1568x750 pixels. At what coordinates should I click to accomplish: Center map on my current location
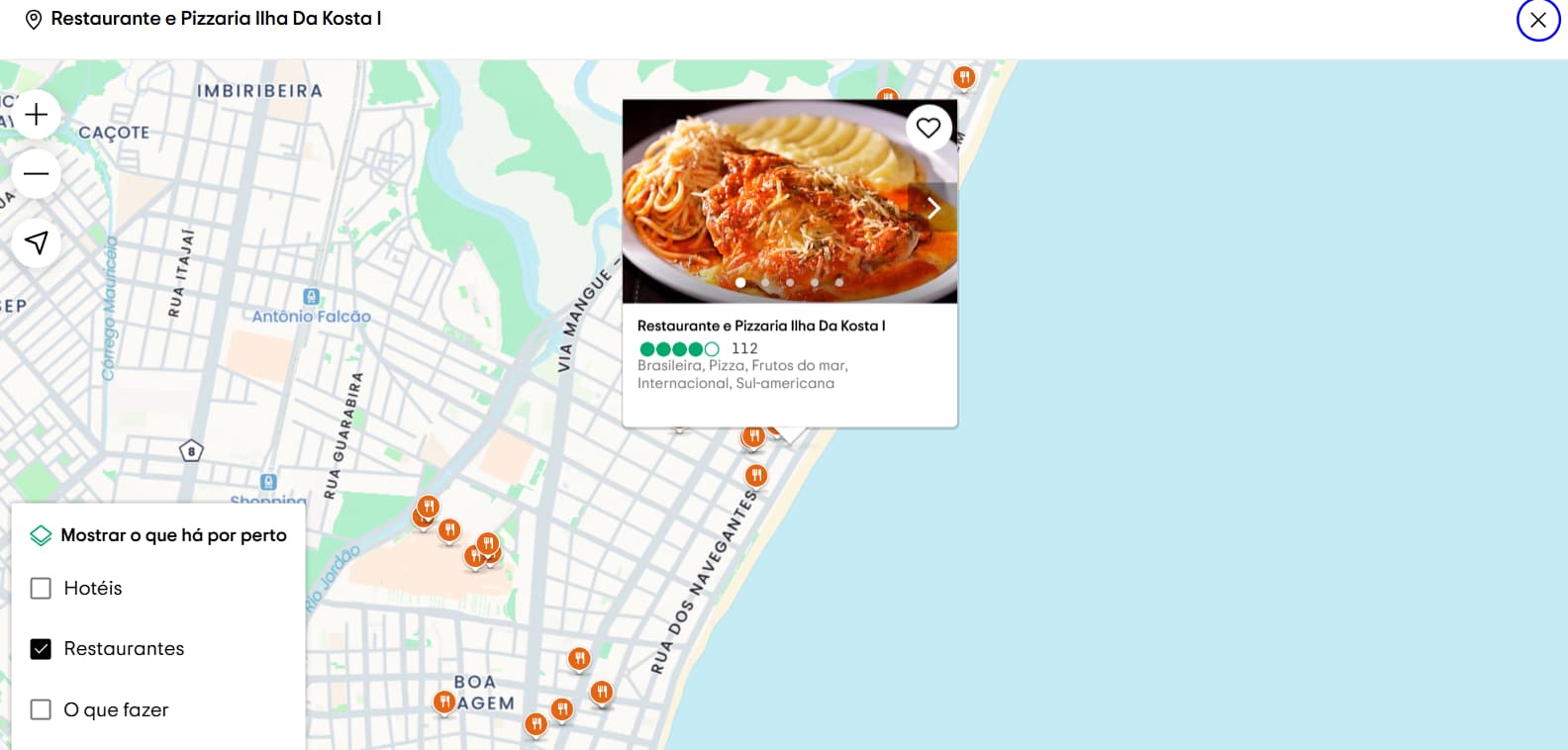point(37,242)
